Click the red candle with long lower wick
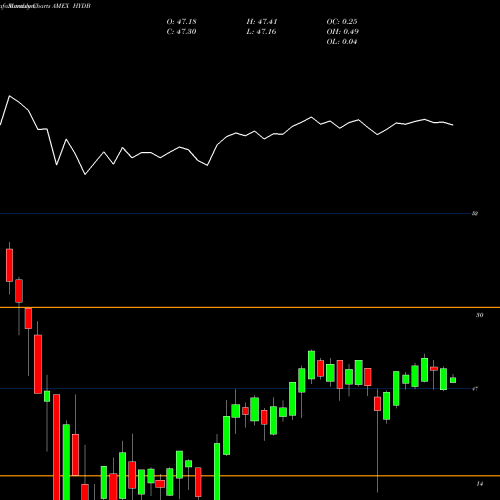The image size is (500, 500). (377, 404)
